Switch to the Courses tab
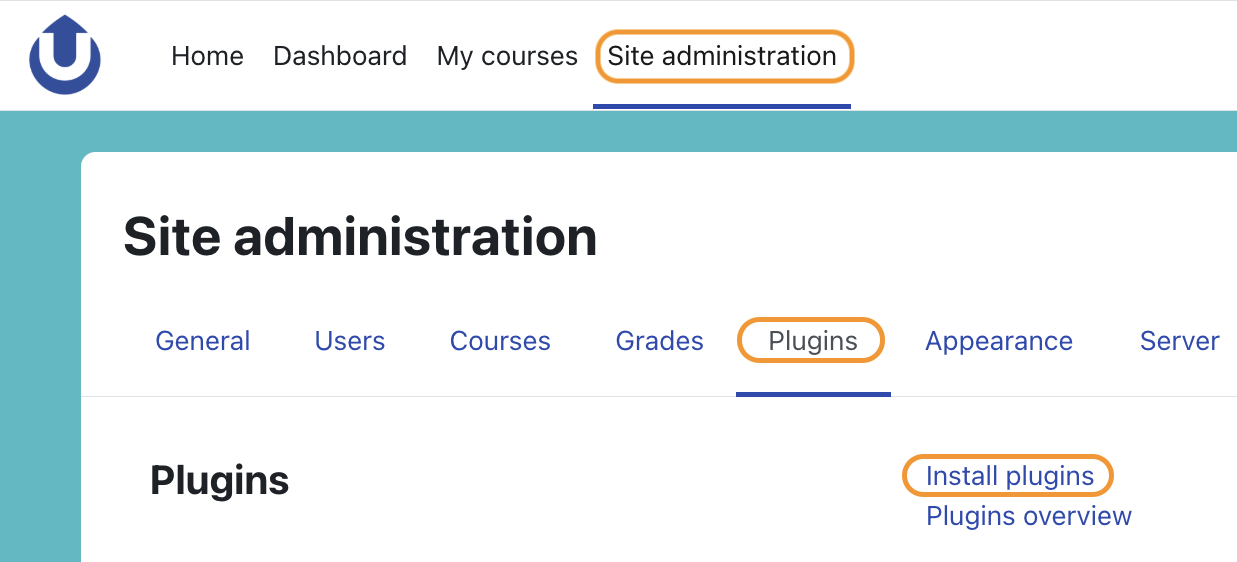1237x562 pixels. [500, 341]
